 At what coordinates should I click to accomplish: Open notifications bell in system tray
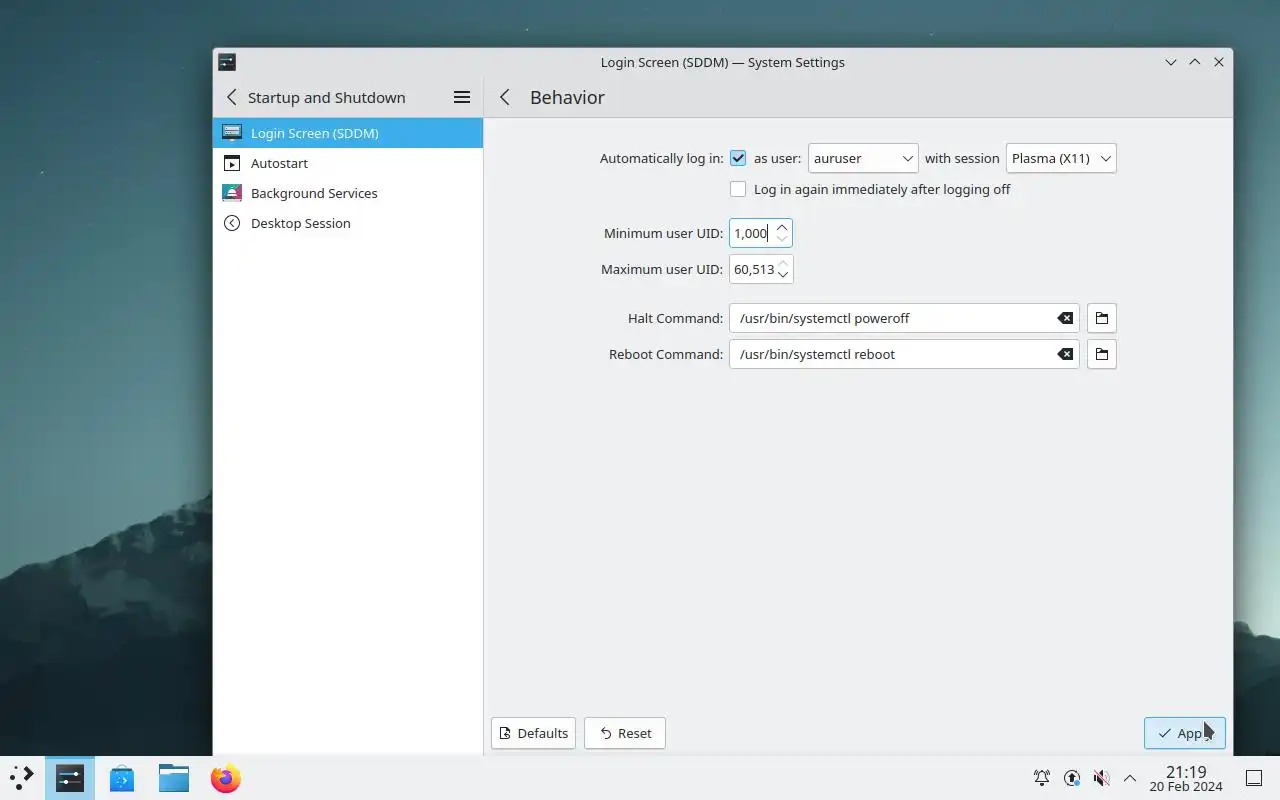coord(1042,778)
